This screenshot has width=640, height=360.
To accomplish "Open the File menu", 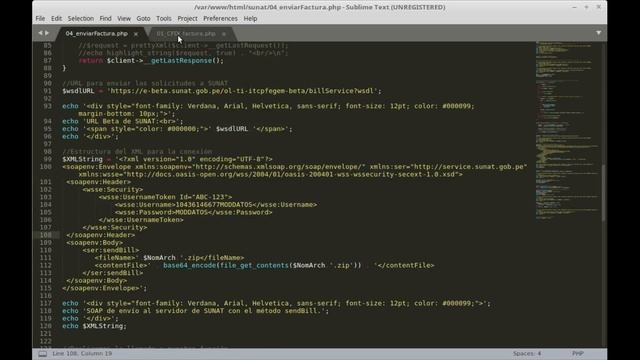I will (40, 18).
